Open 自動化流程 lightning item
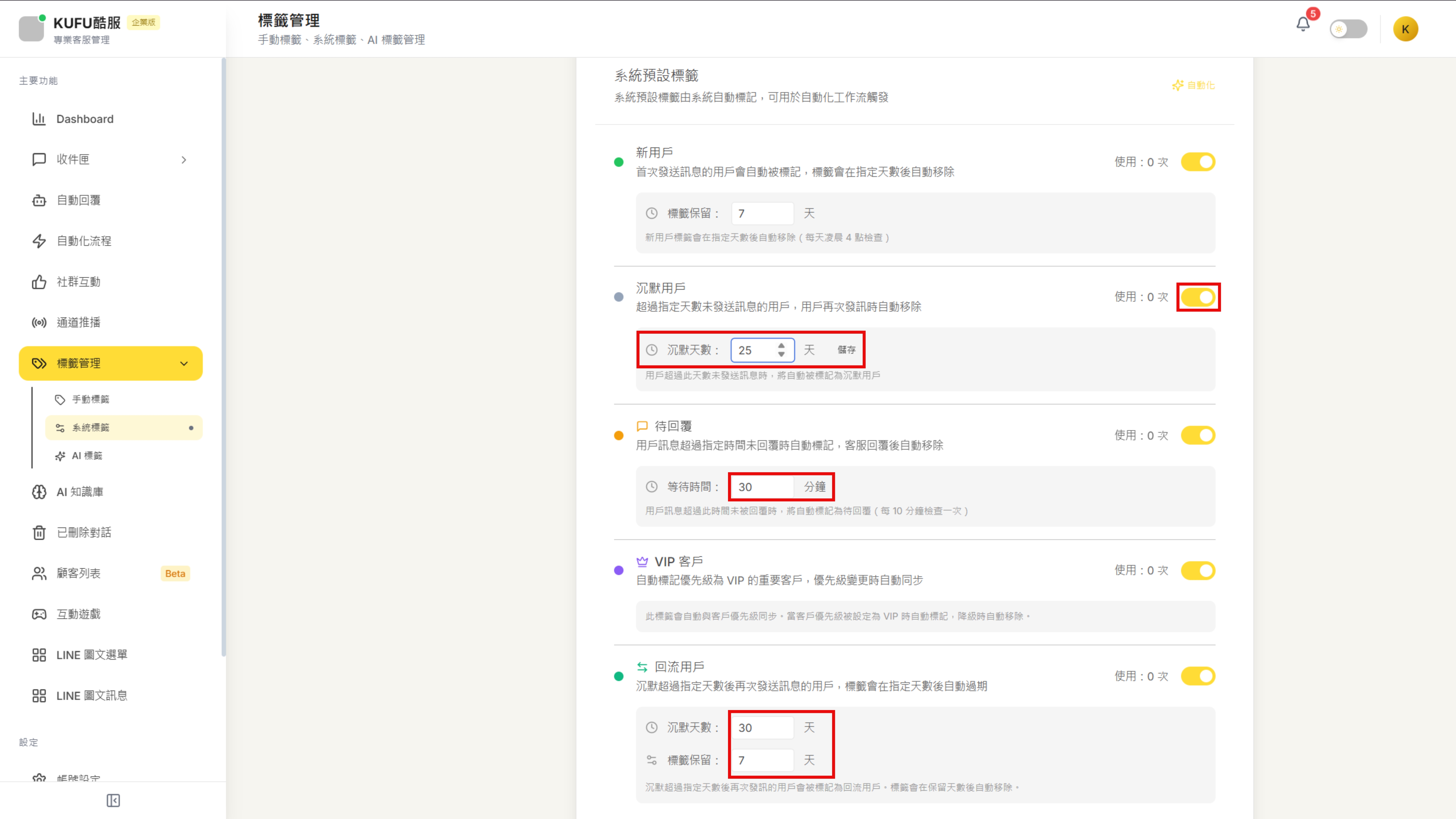Image resolution: width=1456 pixels, height=819 pixels. pyautogui.click(x=84, y=241)
